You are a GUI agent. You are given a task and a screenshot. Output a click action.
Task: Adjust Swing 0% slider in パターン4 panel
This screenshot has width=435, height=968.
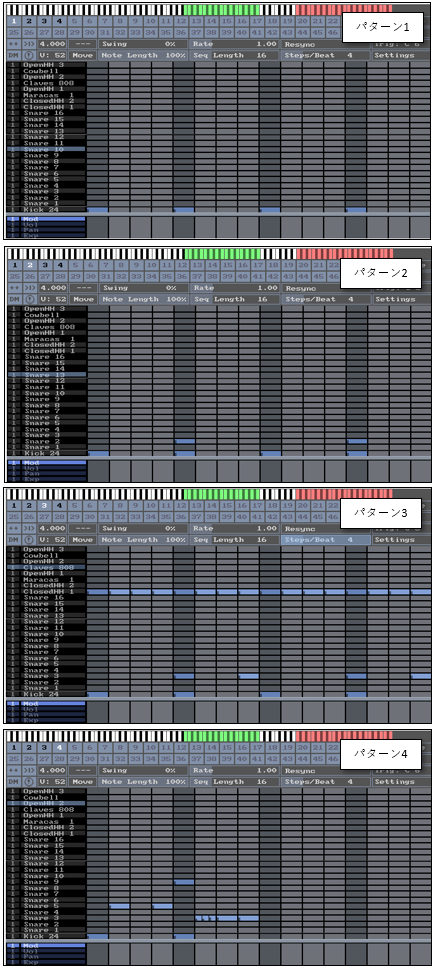click(144, 770)
